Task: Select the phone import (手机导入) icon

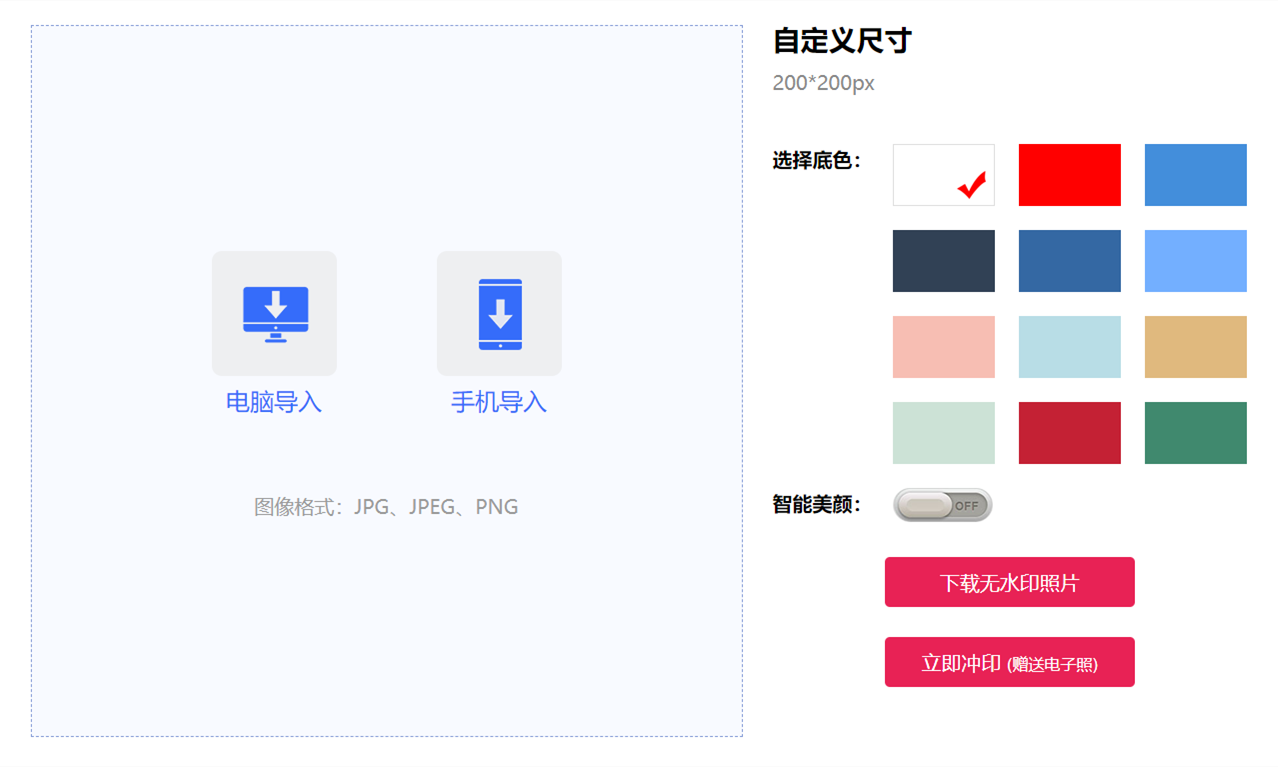Action: coord(499,313)
